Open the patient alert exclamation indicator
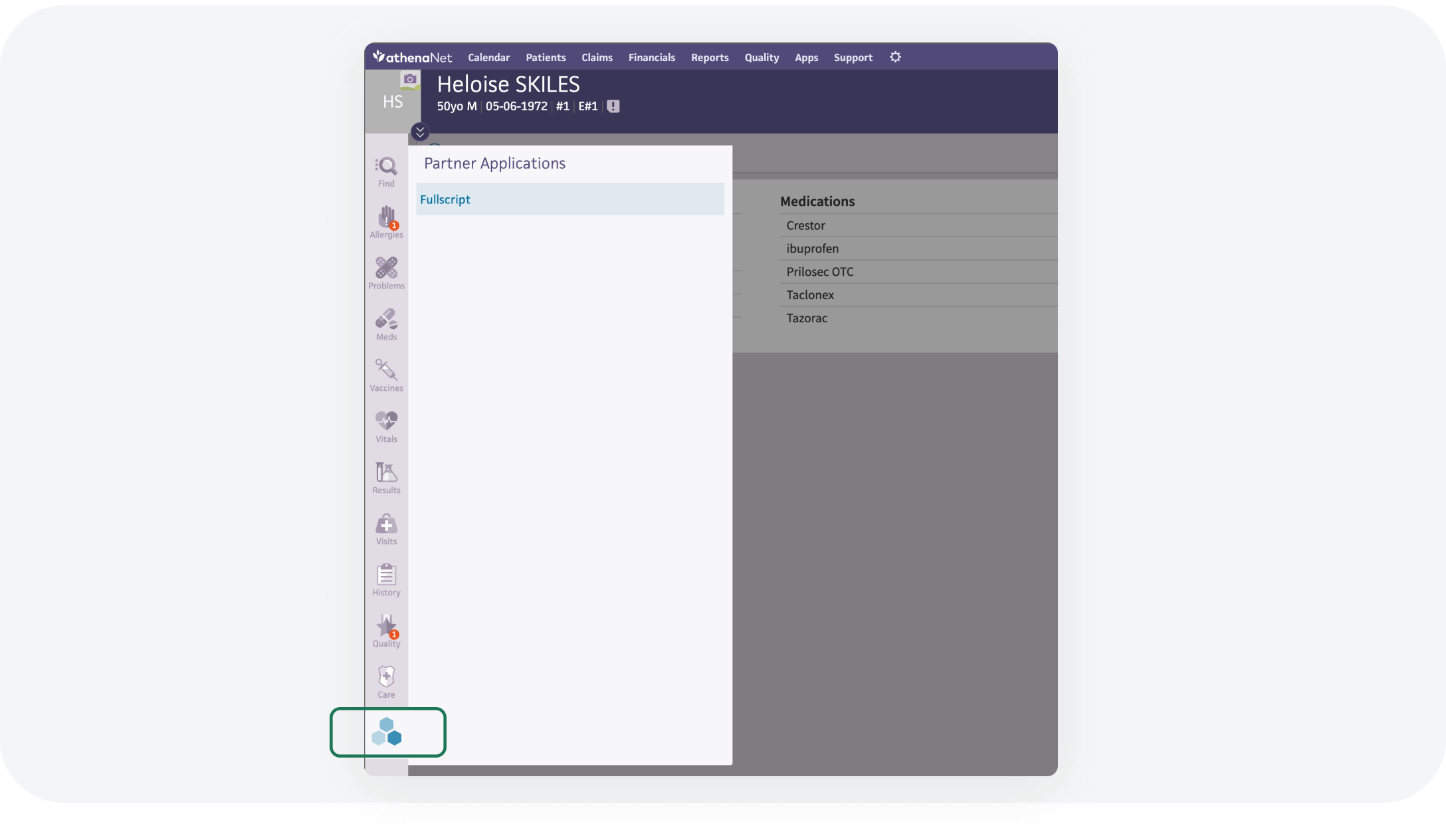 [611, 106]
